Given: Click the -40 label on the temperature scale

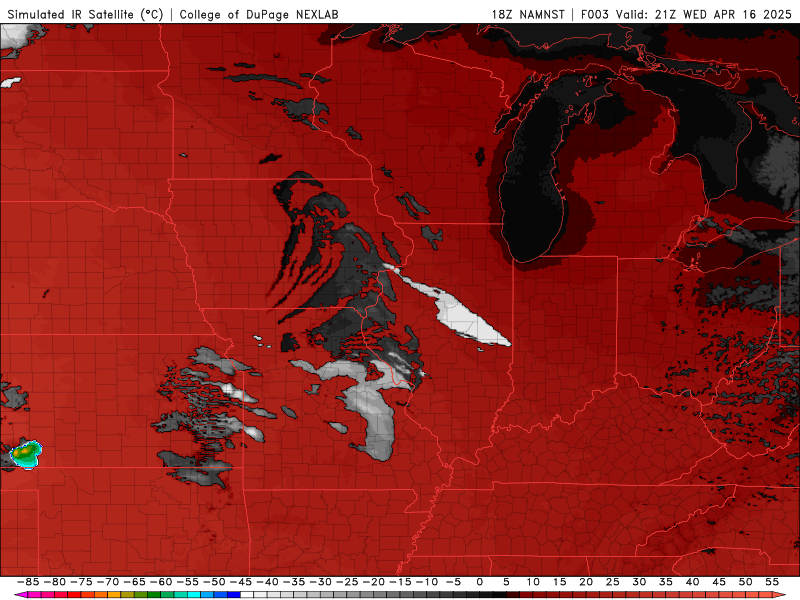Looking at the screenshot, I should [267, 582].
